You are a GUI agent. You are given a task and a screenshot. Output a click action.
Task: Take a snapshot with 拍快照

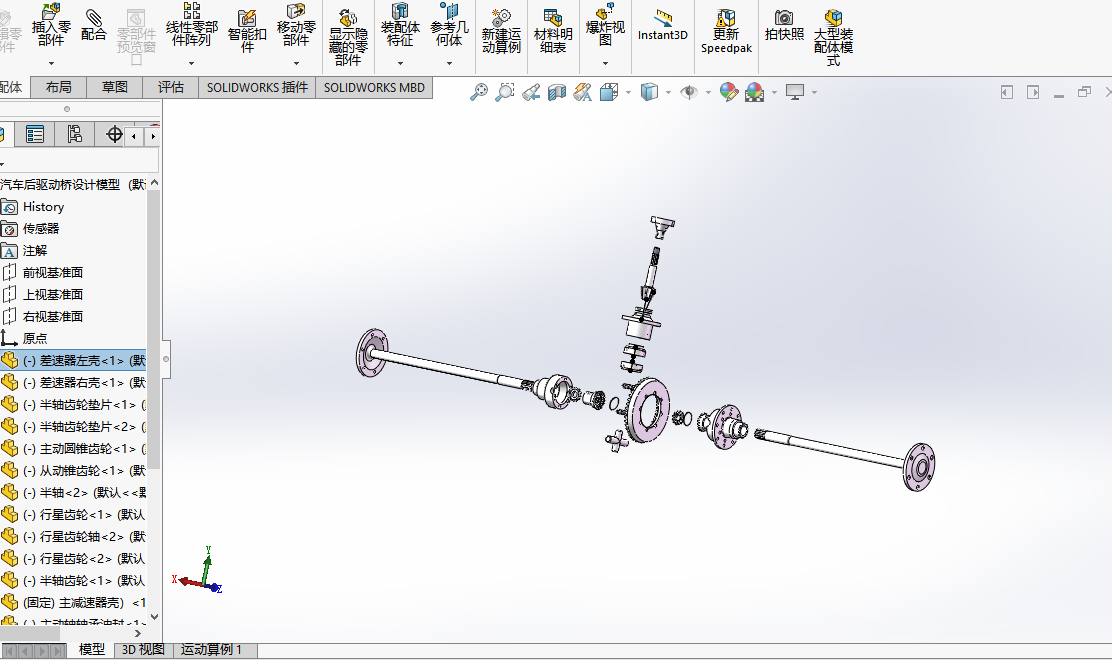point(784,26)
